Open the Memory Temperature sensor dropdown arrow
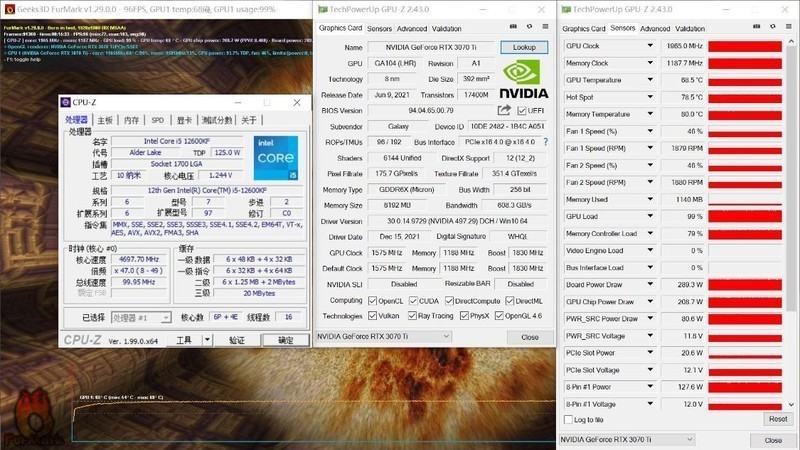Screen dimensions: 800x450 coord(650,114)
